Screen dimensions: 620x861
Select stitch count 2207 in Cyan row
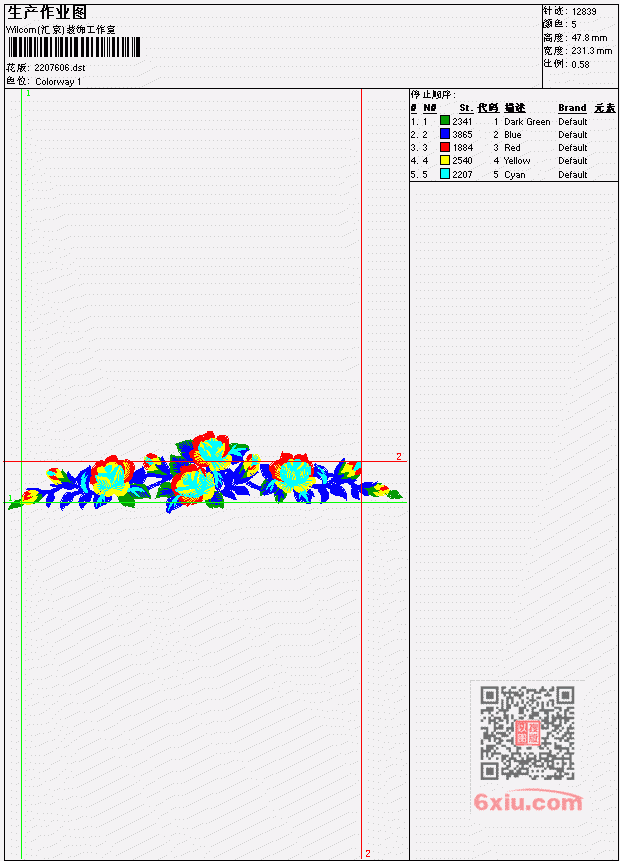[x=462, y=175]
